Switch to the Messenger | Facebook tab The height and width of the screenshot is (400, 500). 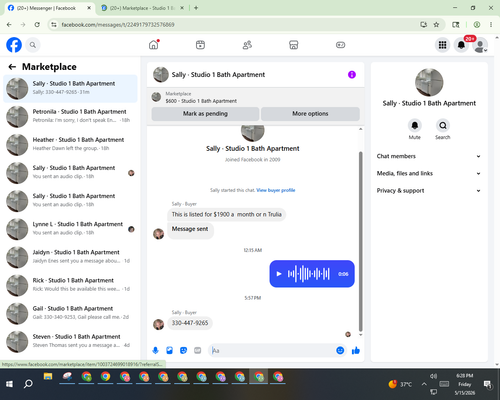49,8
